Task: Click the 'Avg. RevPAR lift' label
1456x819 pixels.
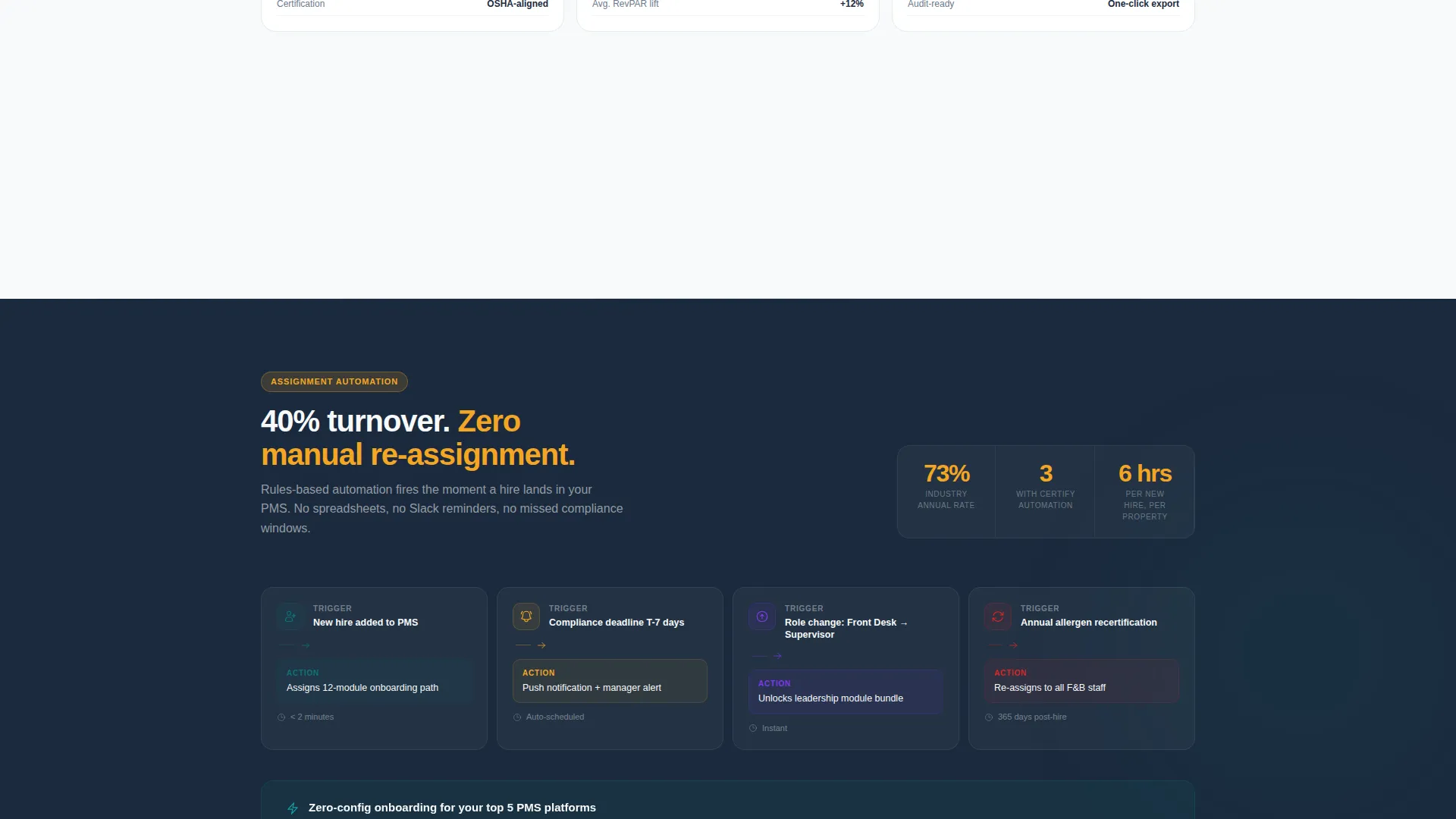Action: pyautogui.click(x=626, y=5)
